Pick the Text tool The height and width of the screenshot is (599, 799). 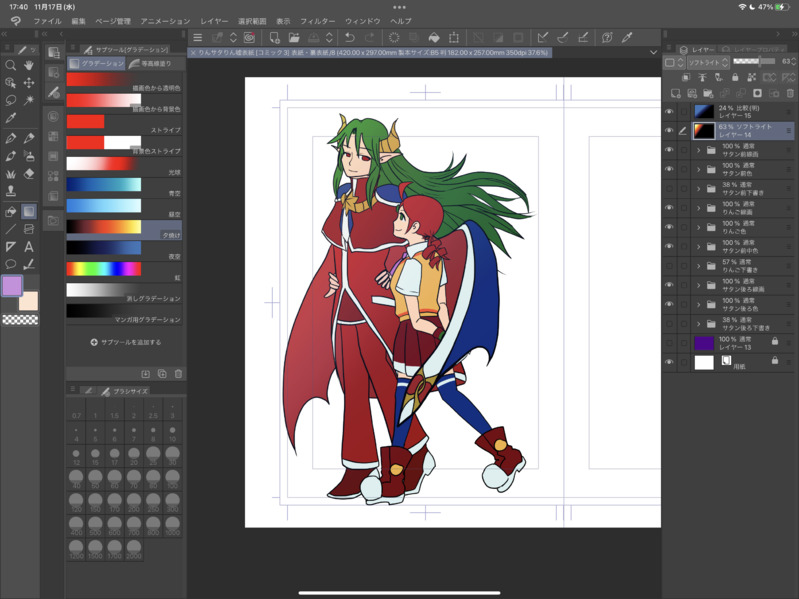coord(29,246)
